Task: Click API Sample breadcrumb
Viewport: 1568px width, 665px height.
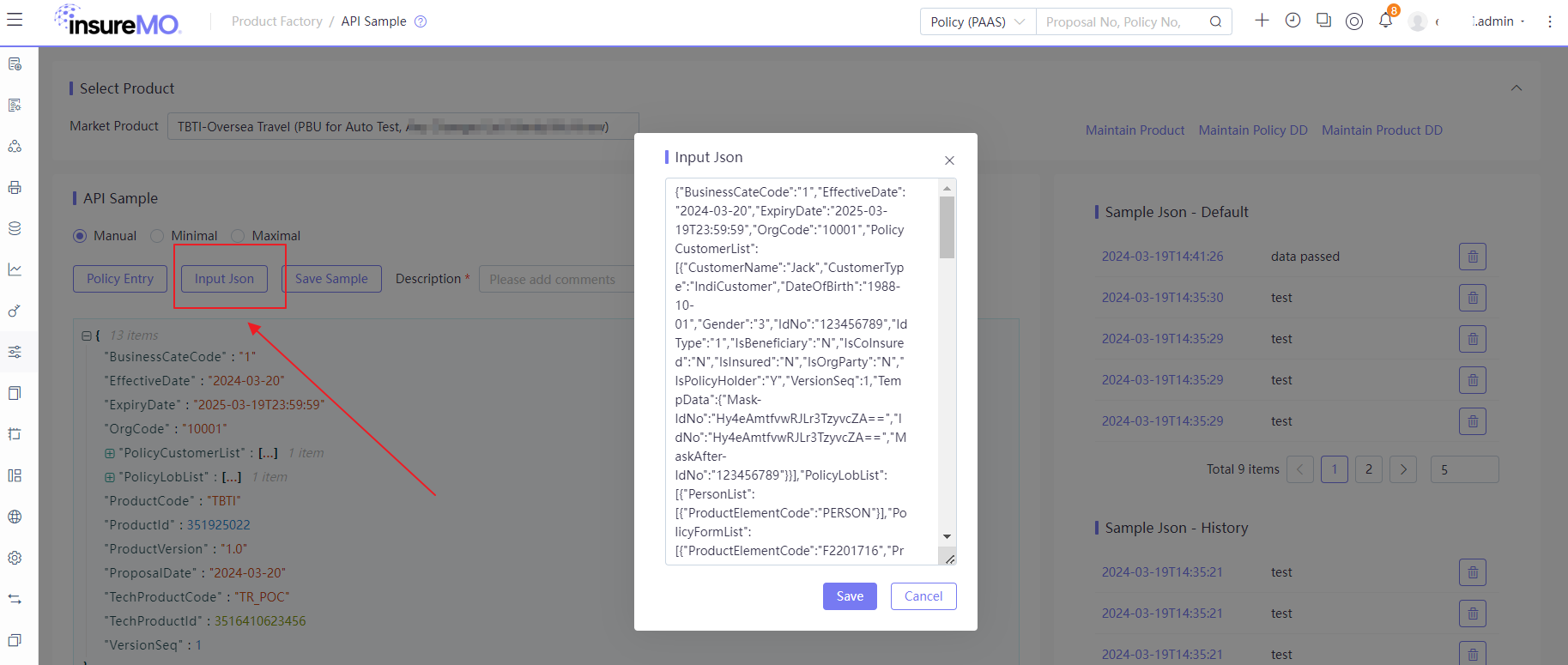Action: [374, 21]
